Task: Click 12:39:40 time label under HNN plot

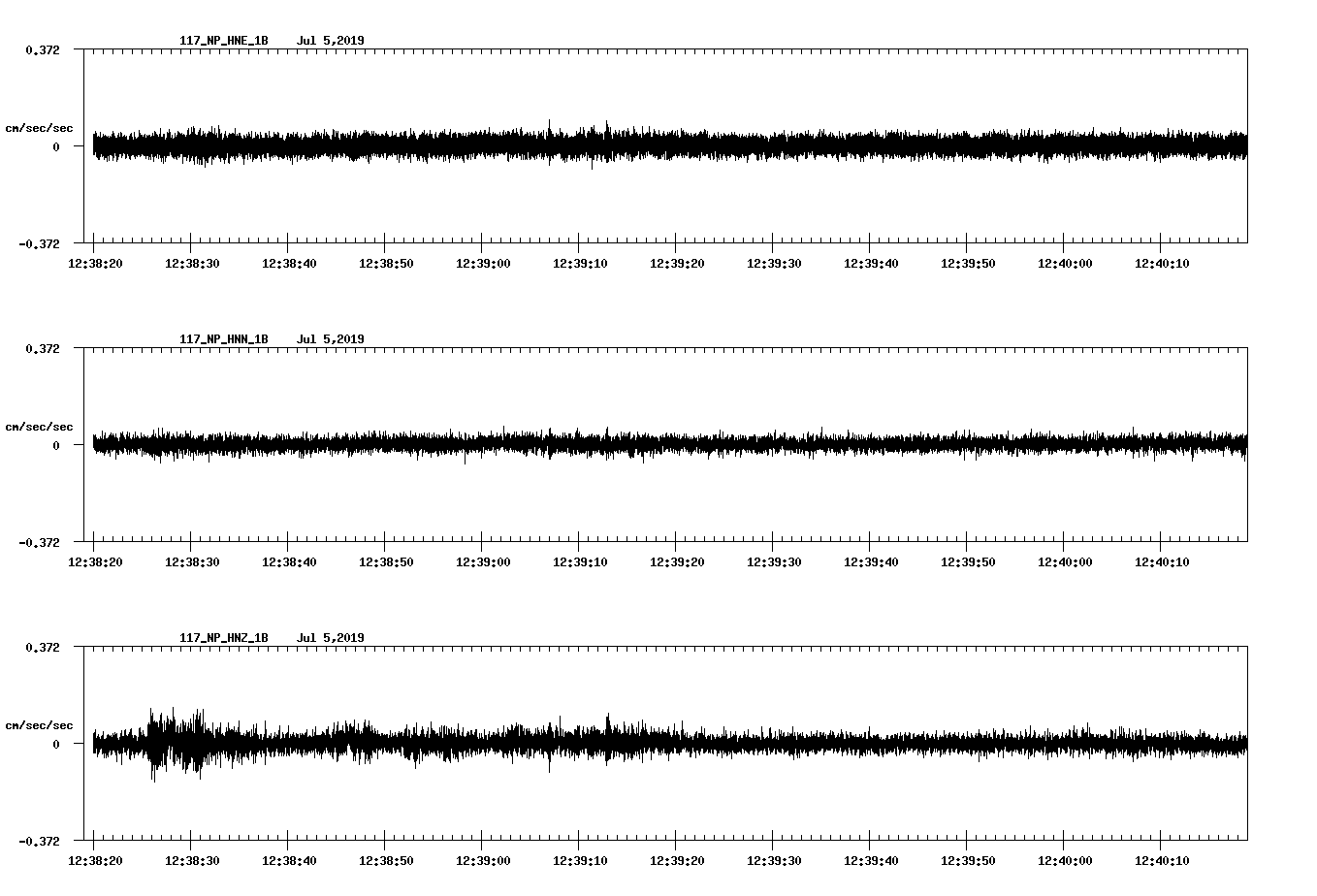Action: pyautogui.click(x=871, y=562)
